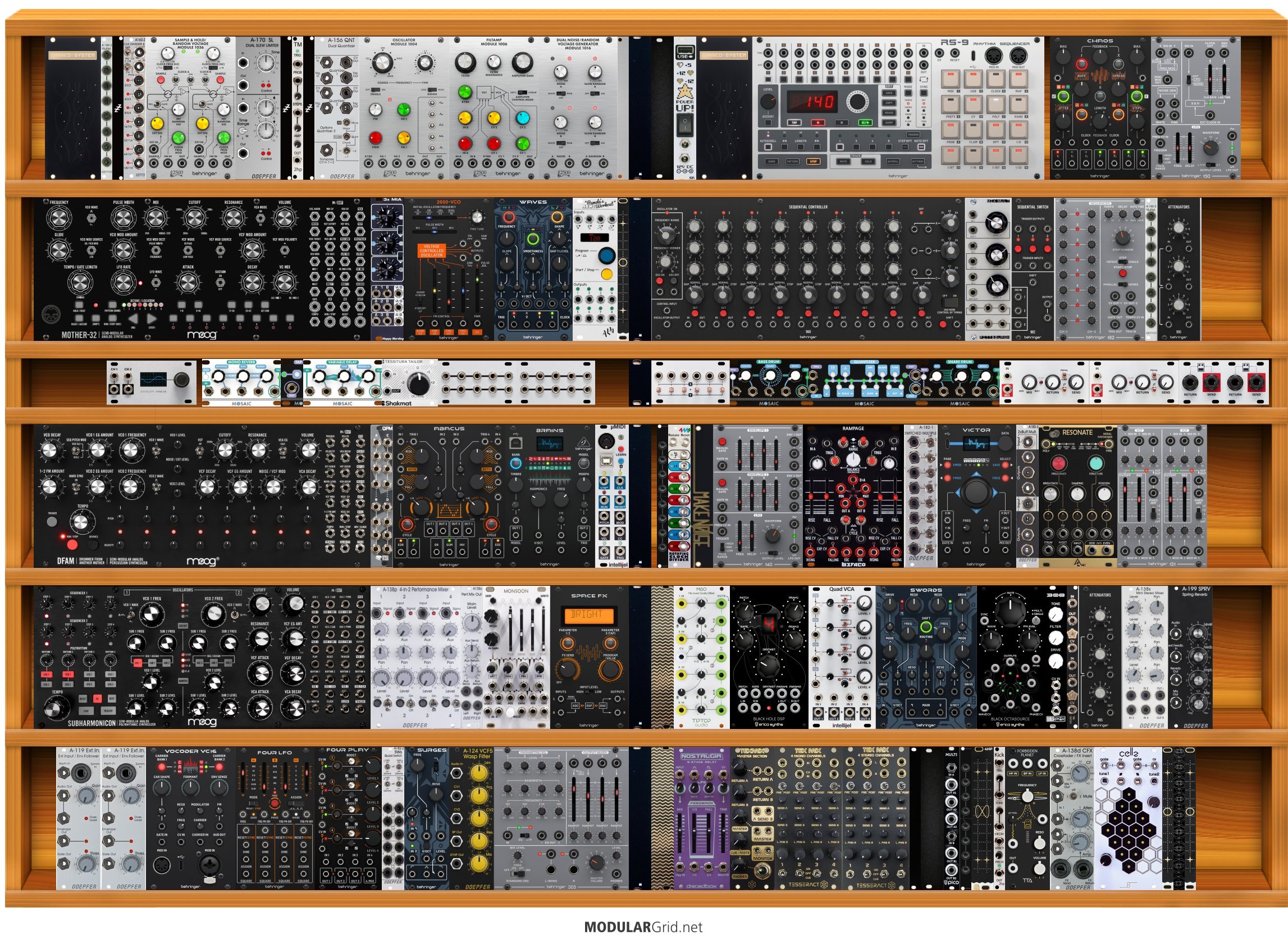Select the Behringer Abacus module

(449, 496)
